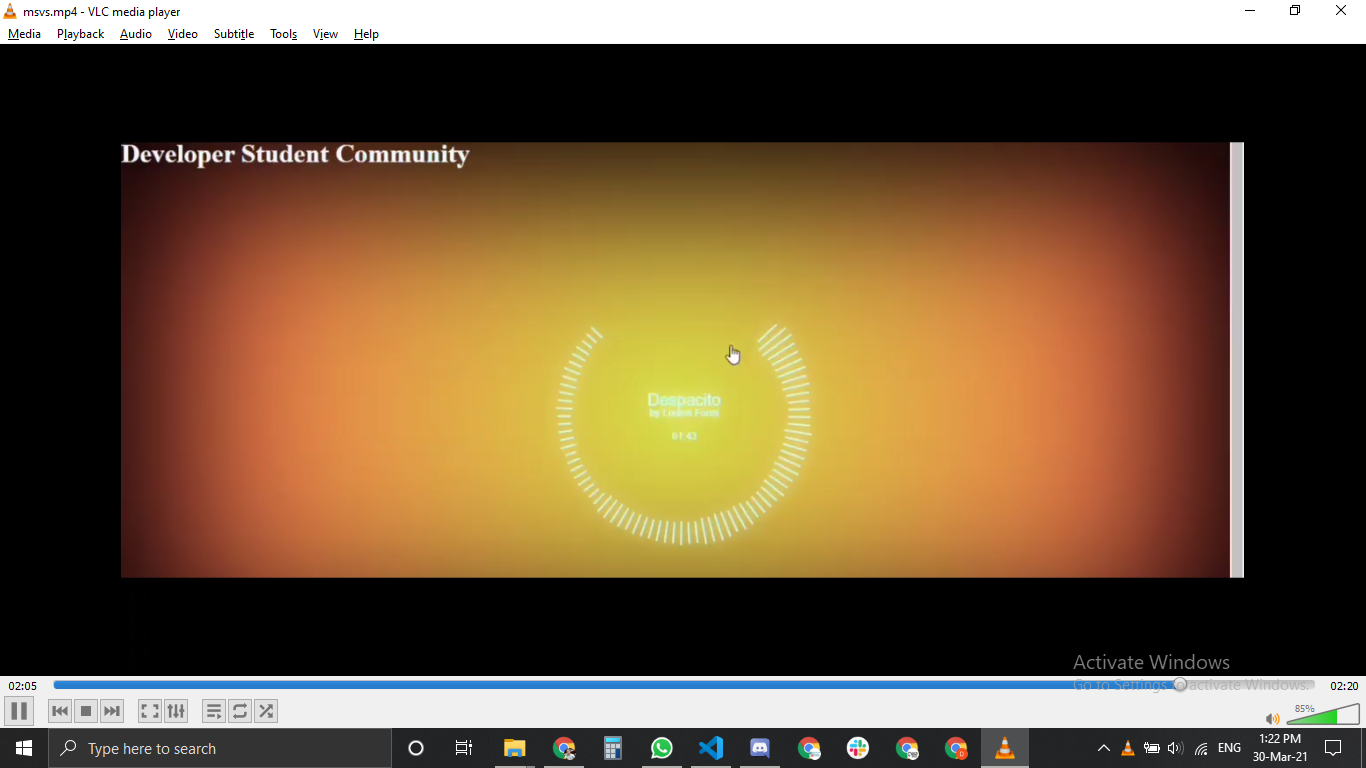The image size is (1366, 768).
Task: Open the Tools menu
Action: click(x=284, y=34)
